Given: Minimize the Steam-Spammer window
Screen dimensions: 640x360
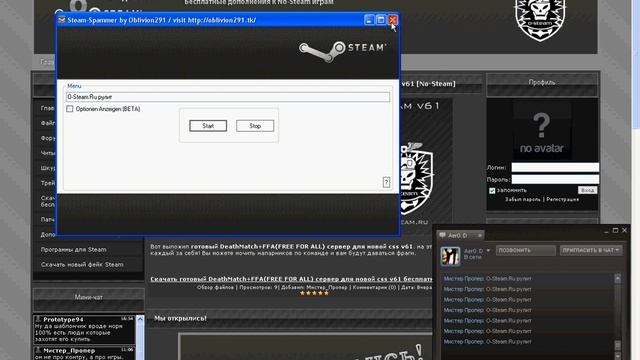Looking at the screenshot, I should tap(369, 20).
